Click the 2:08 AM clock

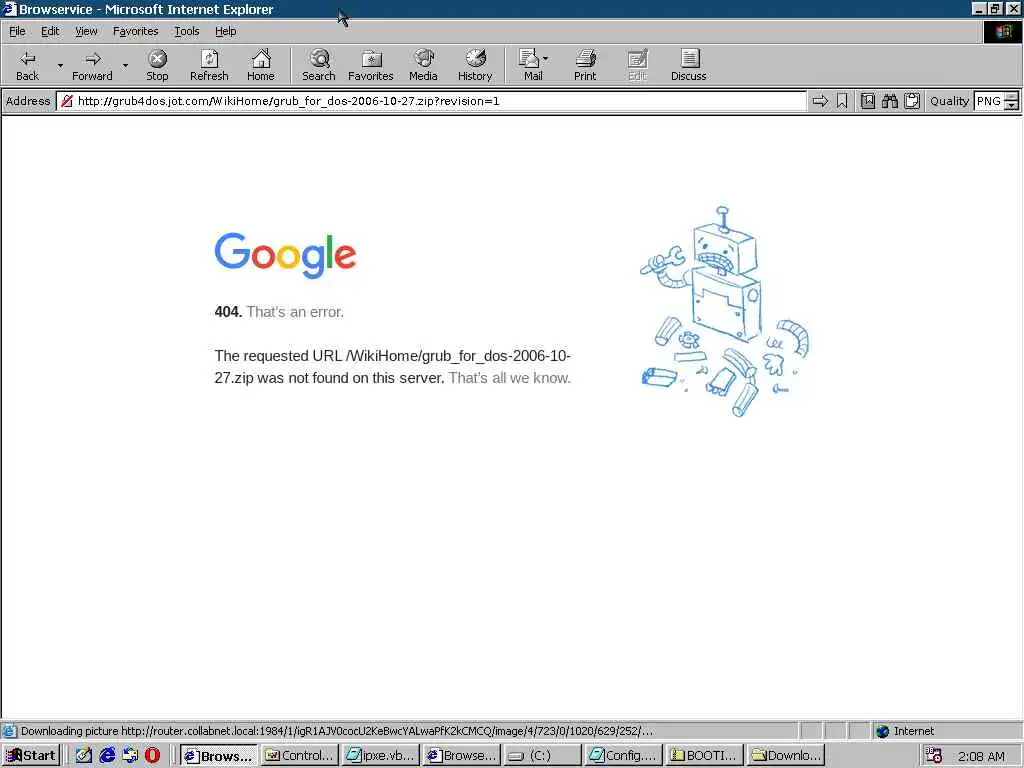click(982, 756)
